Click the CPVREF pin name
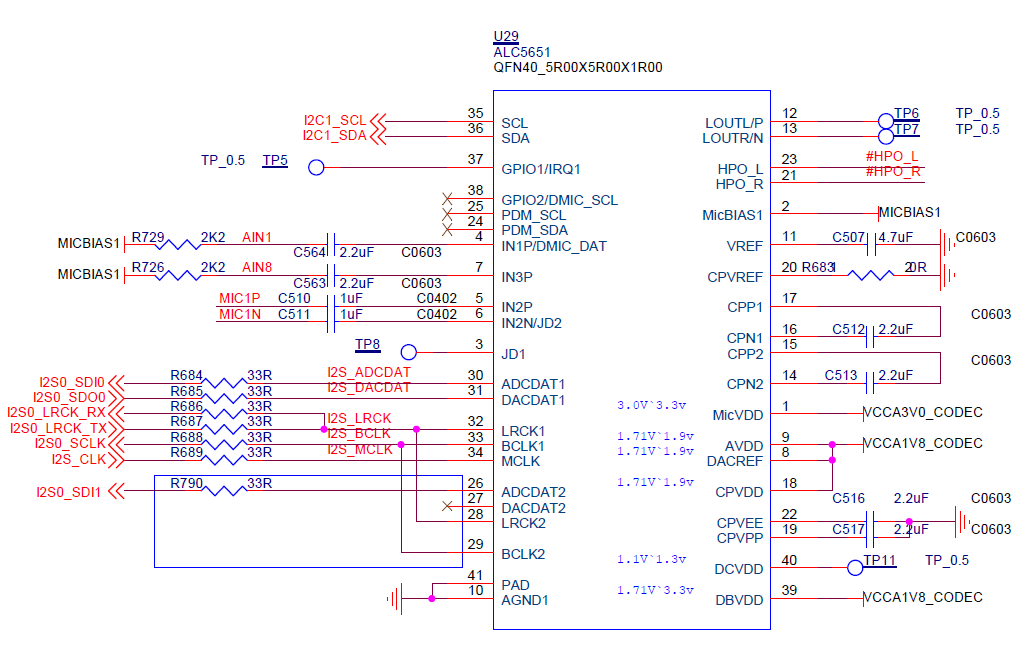 tap(735, 277)
